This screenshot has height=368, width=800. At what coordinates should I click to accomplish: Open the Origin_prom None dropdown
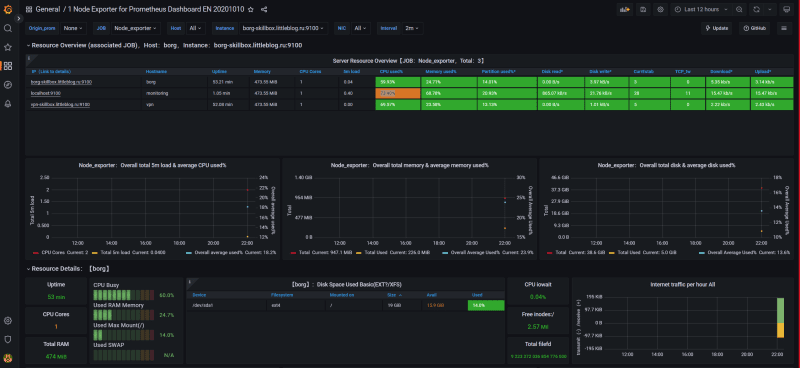(x=73, y=29)
